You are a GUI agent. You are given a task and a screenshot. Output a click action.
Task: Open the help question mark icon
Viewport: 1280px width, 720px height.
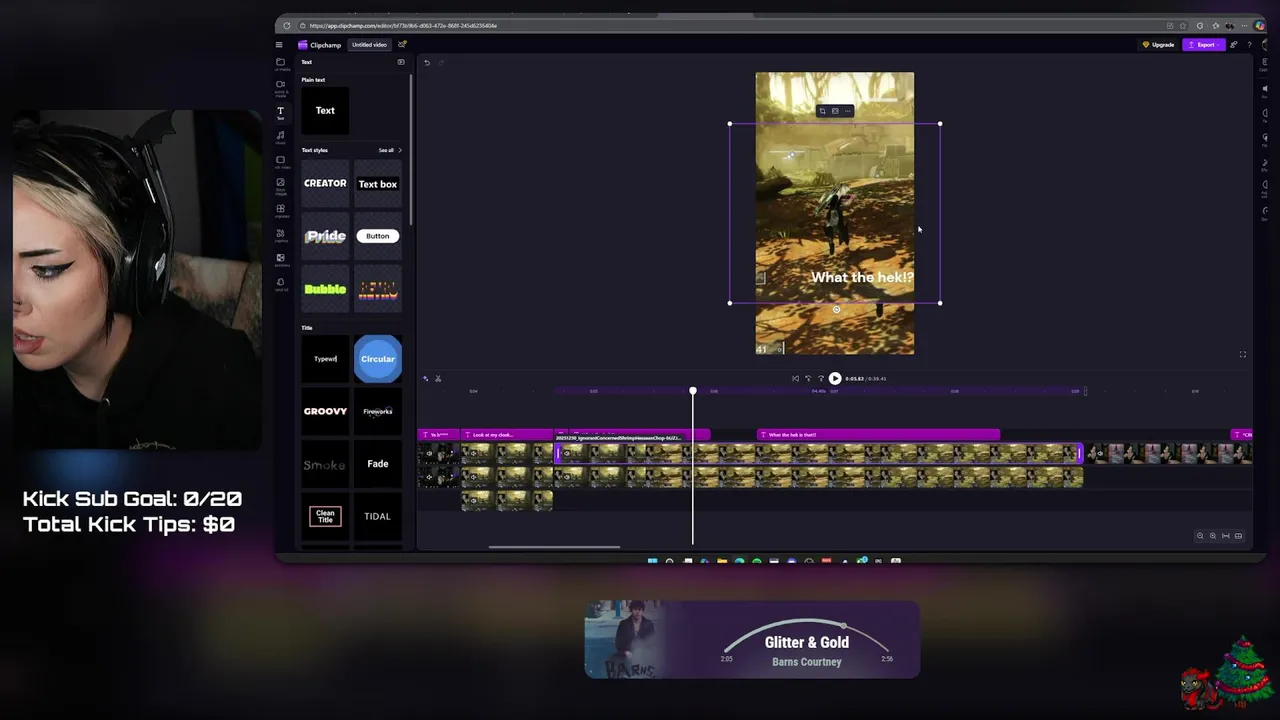point(1248,45)
